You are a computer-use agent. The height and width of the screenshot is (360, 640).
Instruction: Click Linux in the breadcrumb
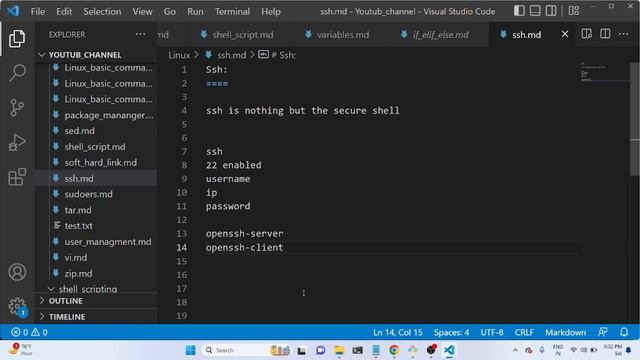pyautogui.click(x=179, y=55)
